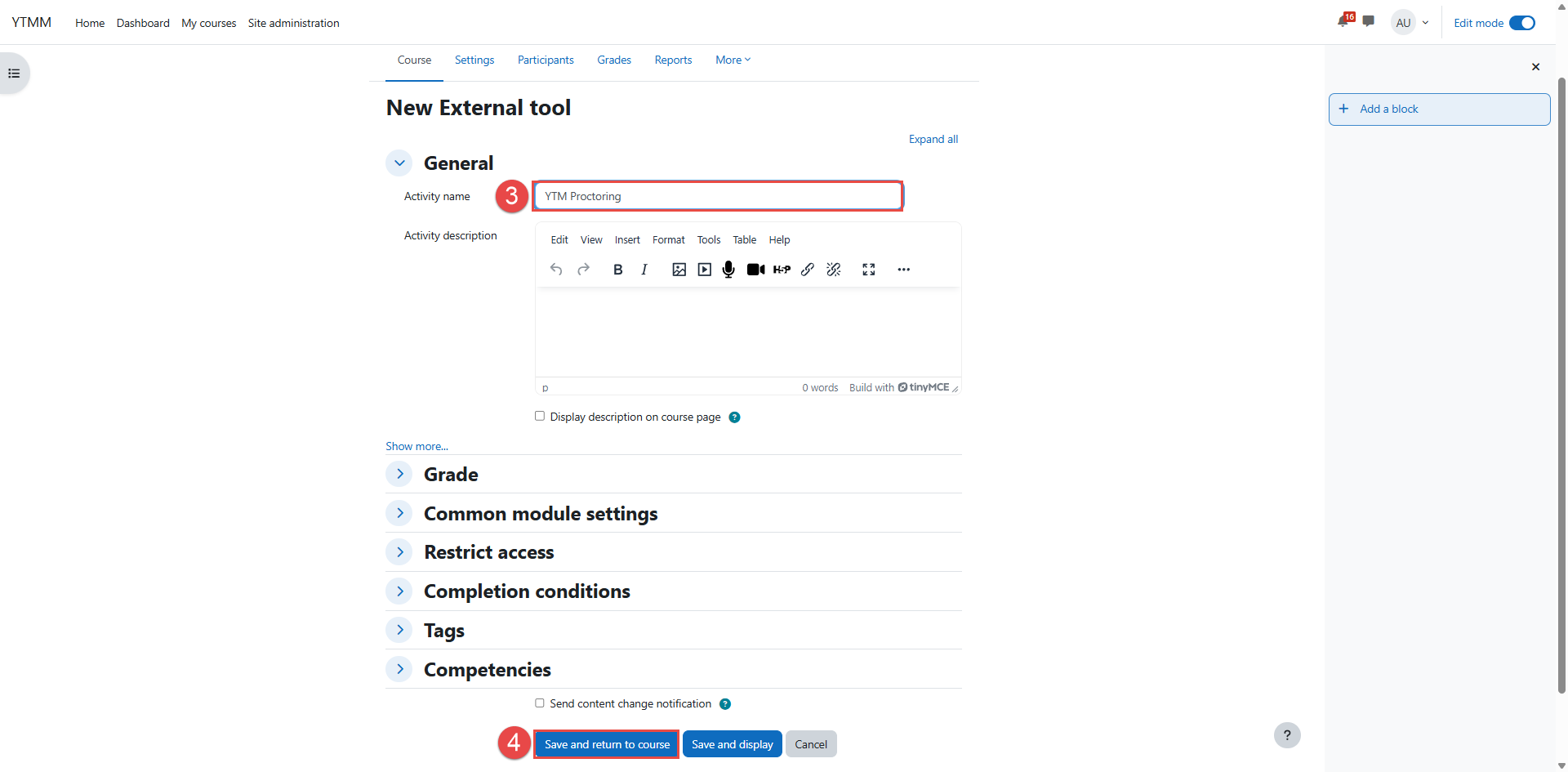Open the editor Format menu
The height and width of the screenshot is (772, 1568).
(x=669, y=240)
